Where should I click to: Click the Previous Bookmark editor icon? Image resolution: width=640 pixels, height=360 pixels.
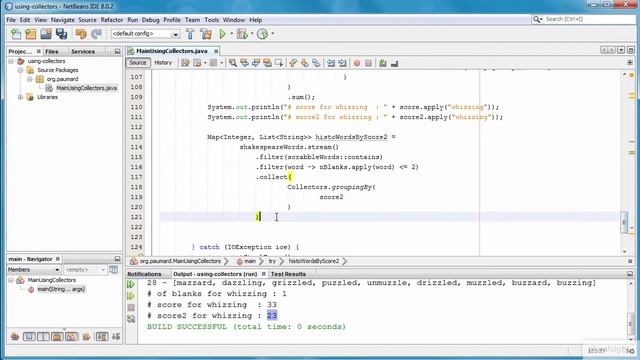coord(293,63)
